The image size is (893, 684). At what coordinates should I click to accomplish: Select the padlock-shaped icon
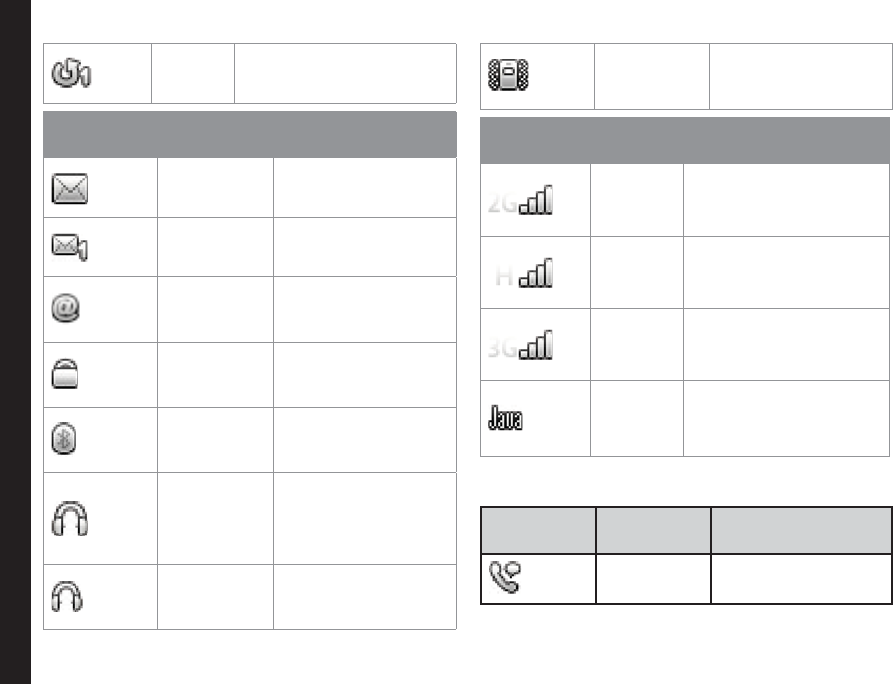[x=66, y=375]
